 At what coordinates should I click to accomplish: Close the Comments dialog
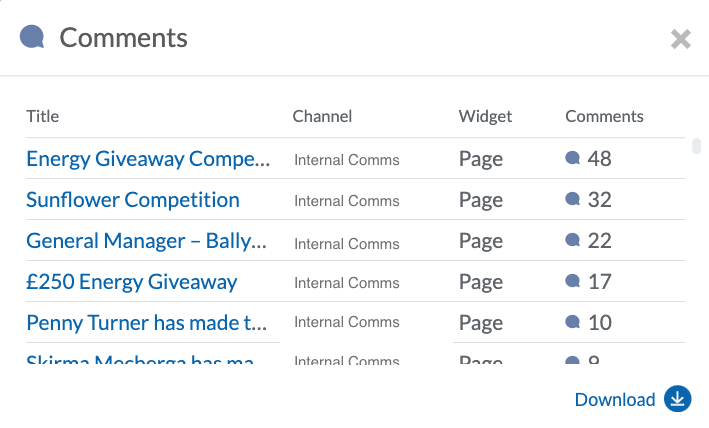681,39
